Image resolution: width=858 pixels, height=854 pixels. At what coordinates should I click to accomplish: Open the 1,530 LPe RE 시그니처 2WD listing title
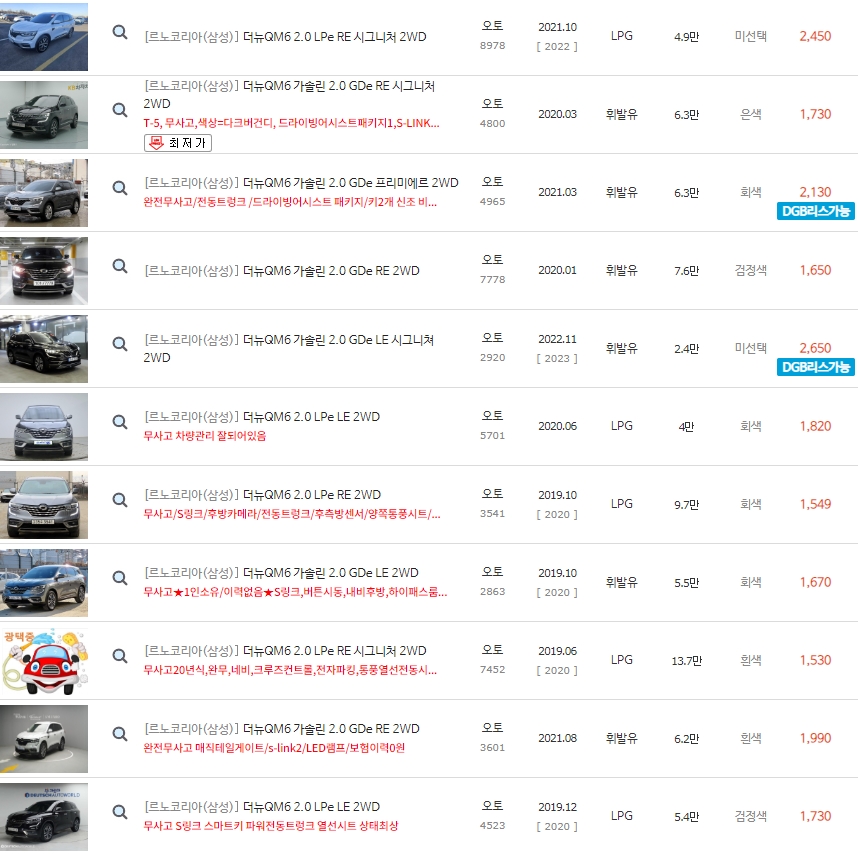coord(285,650)
